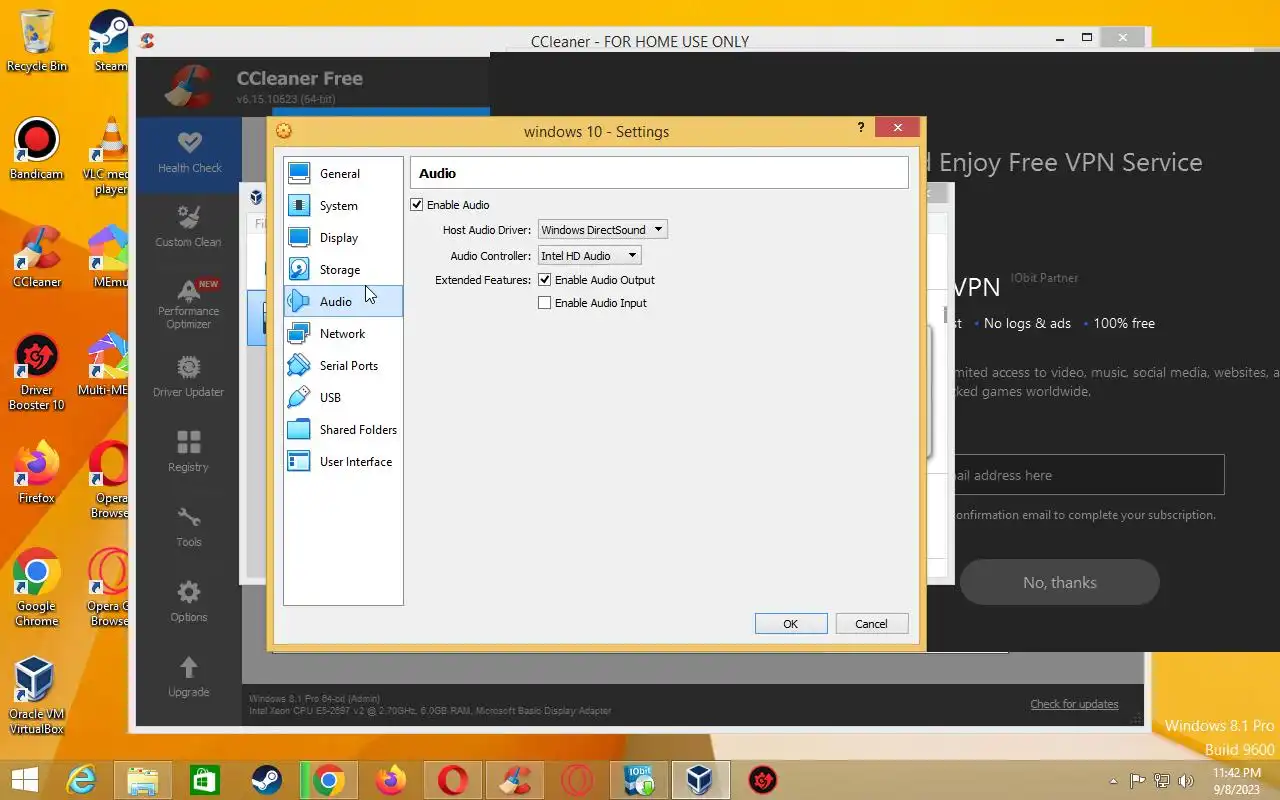Switch to VirtualBox in the taskbar

tap(700, 780)
